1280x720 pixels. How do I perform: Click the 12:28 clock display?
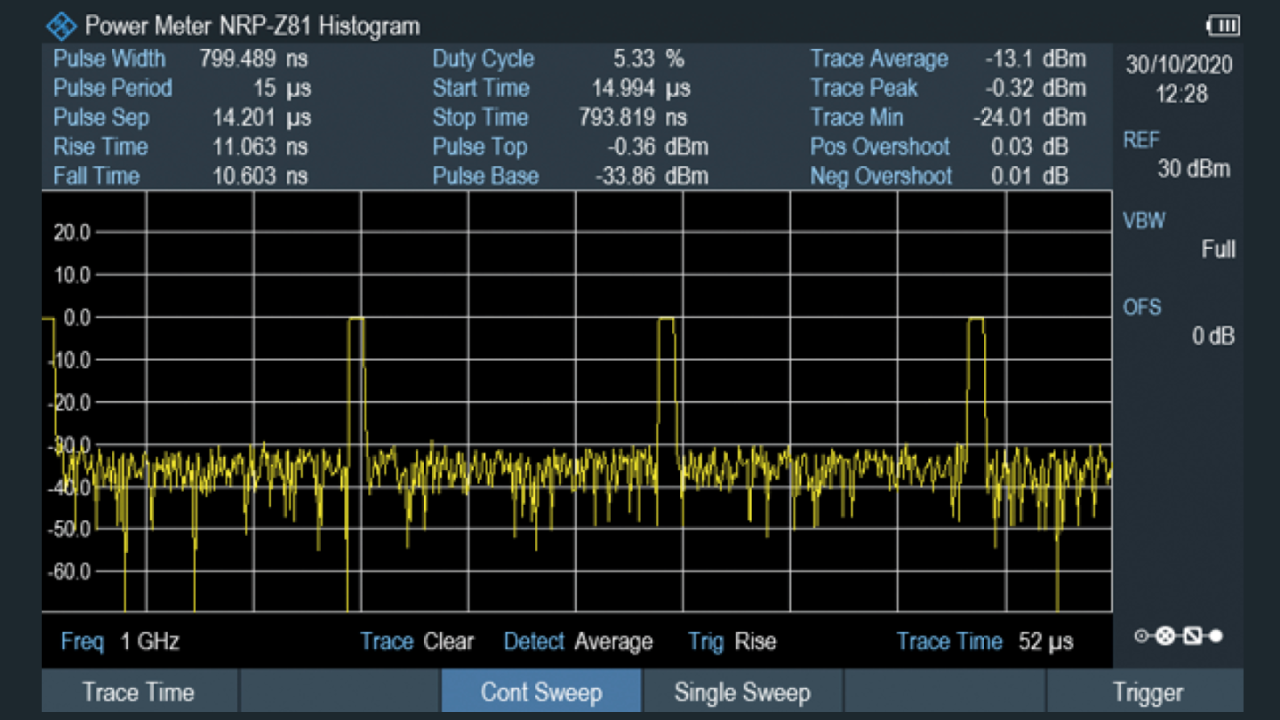coord(1181,95)
